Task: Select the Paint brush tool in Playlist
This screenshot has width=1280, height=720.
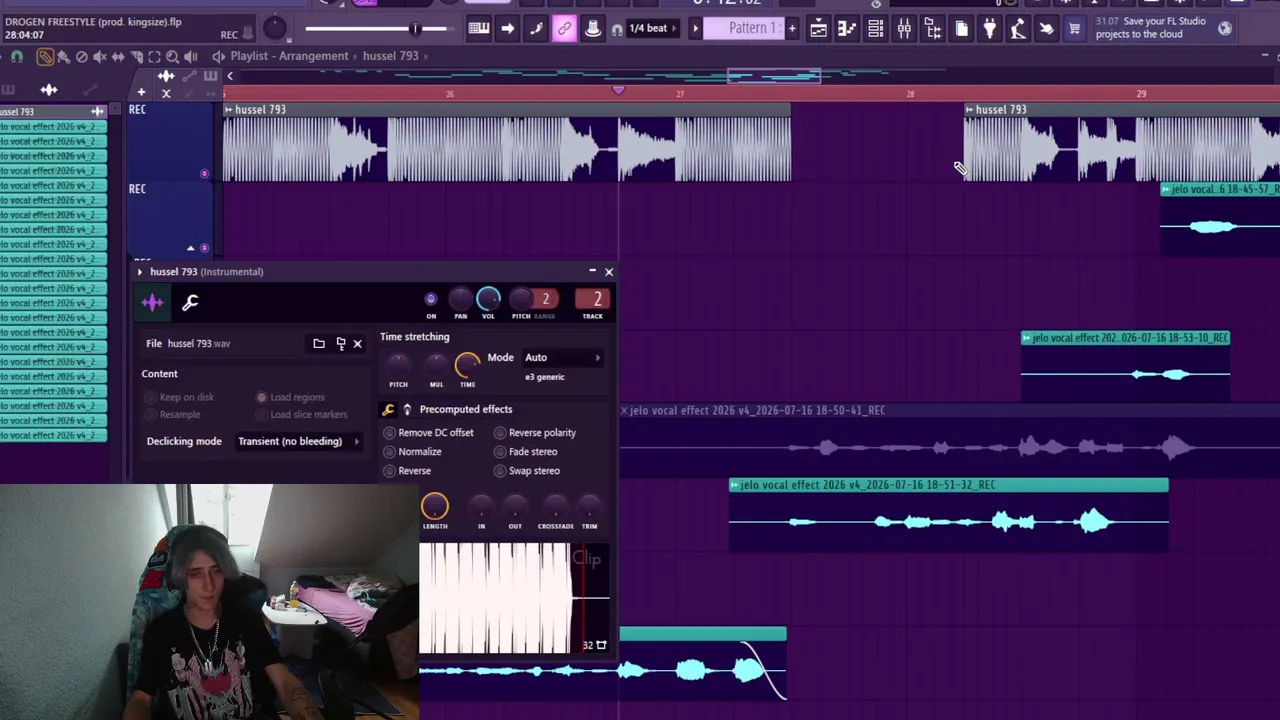Action: [63, 57]
